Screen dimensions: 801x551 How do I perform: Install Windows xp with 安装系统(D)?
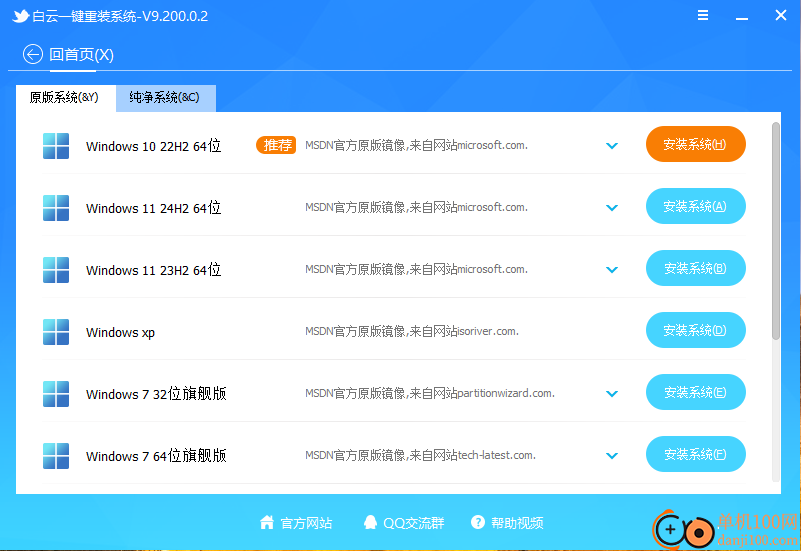coord(696,330)
